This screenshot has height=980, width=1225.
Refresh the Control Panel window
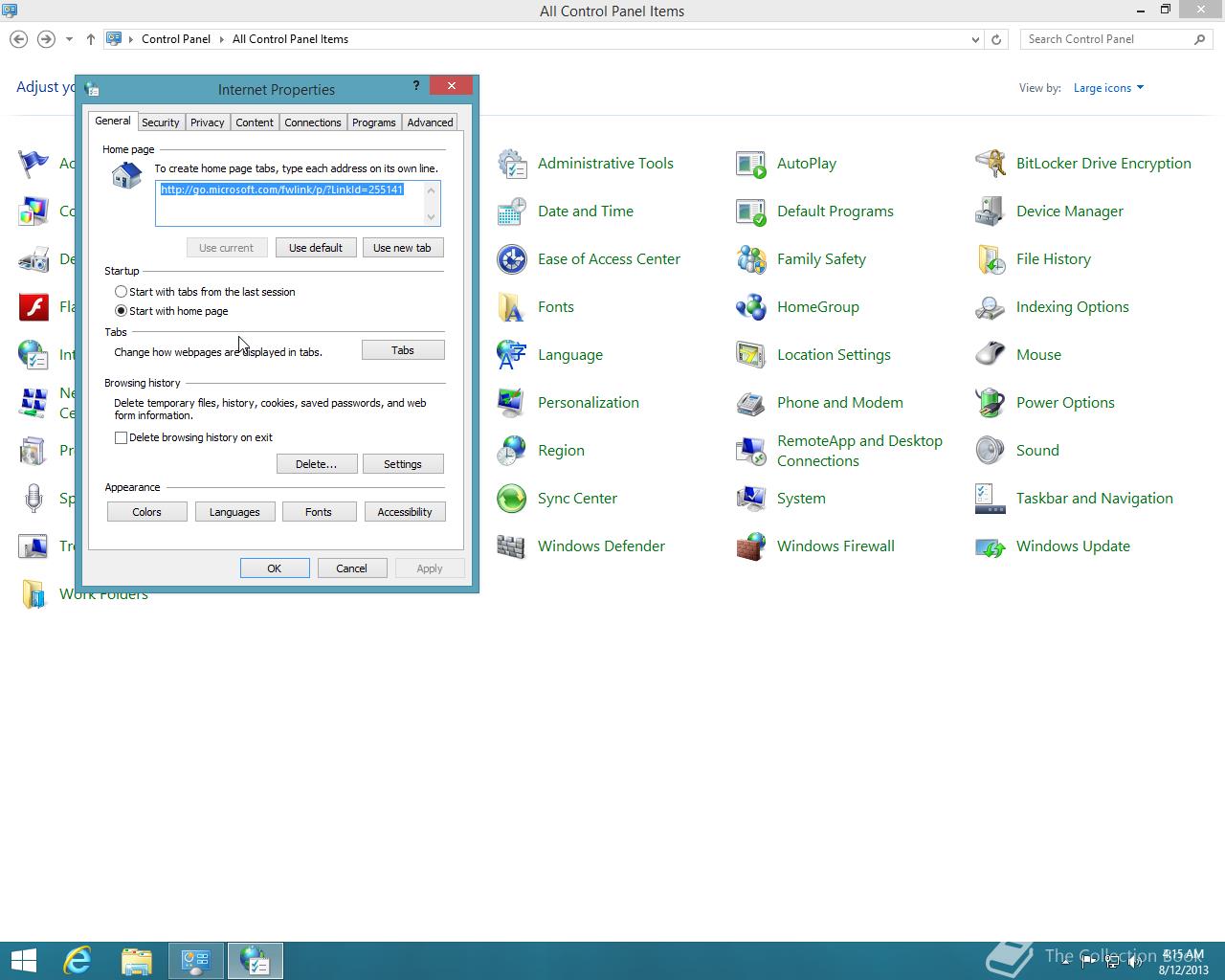coord(996,39)
